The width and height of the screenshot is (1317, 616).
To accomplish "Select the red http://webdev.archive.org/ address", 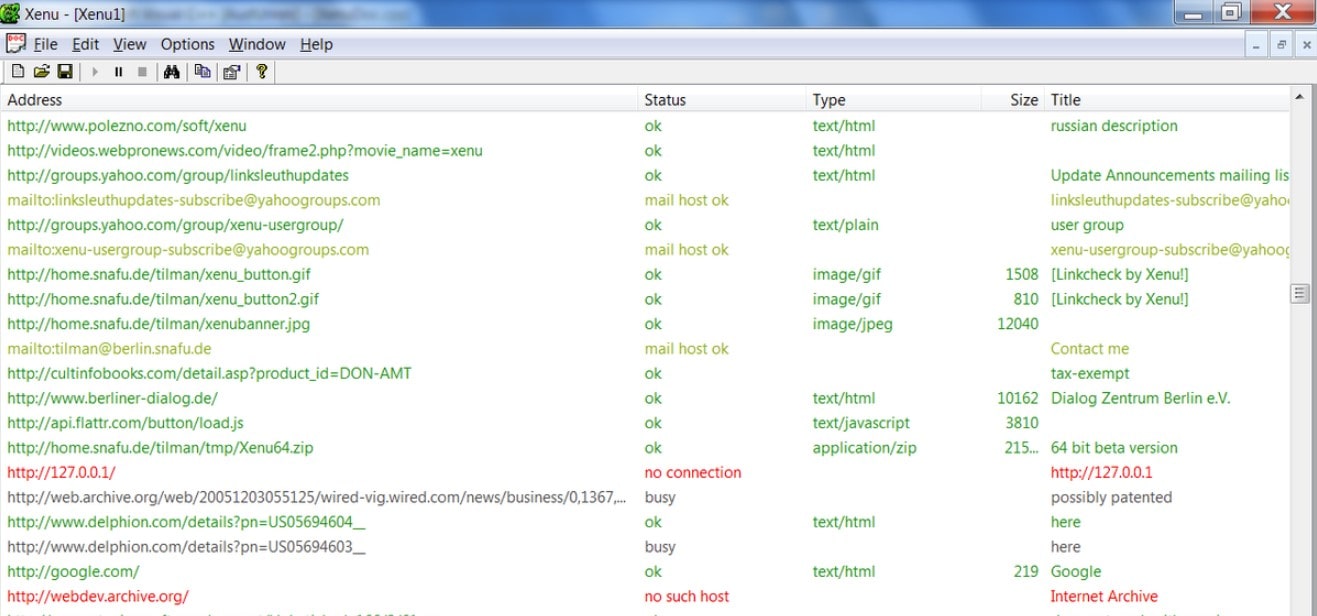I will [x=98, y=596].
